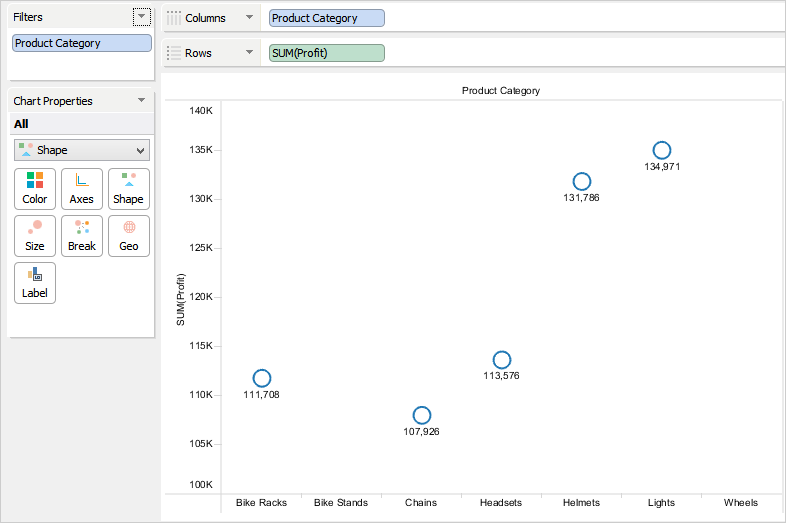The height and width of the screenshot is (523, 786).
Task: Open the Chart Properties panel menu arrow
Action: (x=141, y=101)
